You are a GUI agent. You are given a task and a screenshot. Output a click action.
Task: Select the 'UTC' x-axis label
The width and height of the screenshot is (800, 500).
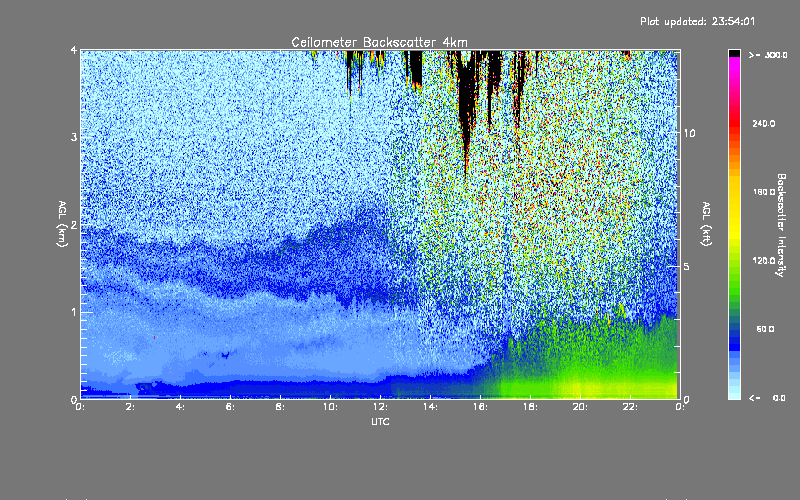[380, 421]
